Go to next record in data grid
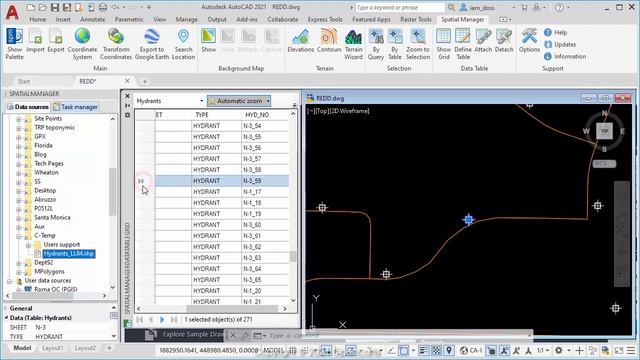640x360 pixels. click(x=162, y=320)
